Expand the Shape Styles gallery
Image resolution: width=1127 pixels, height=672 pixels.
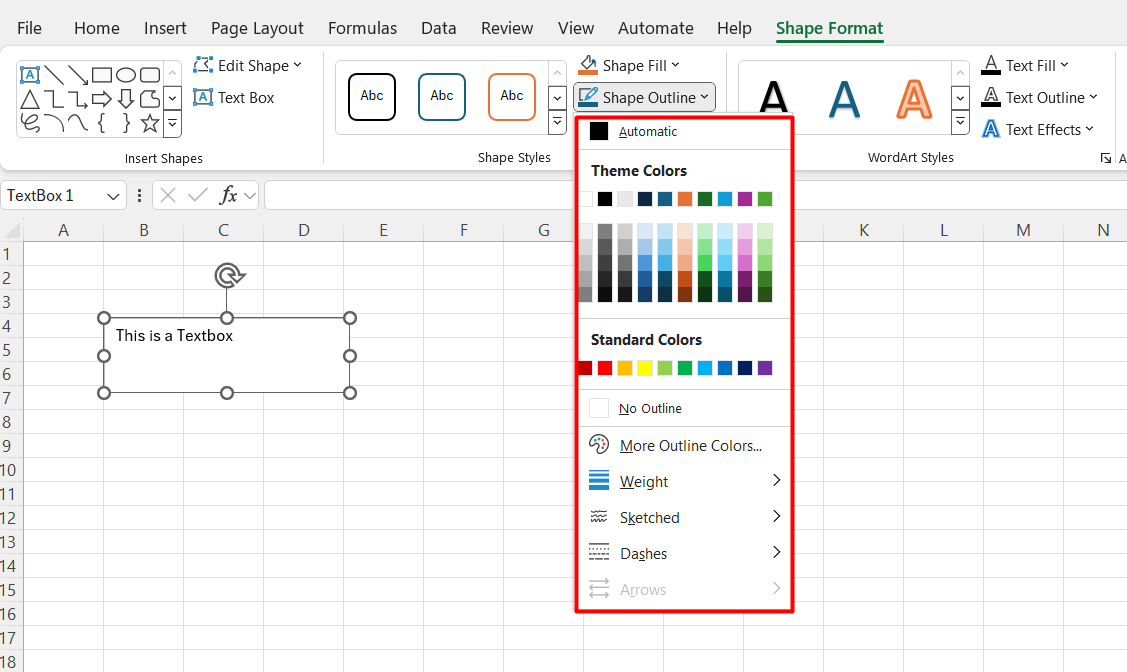tap(557, 122)
